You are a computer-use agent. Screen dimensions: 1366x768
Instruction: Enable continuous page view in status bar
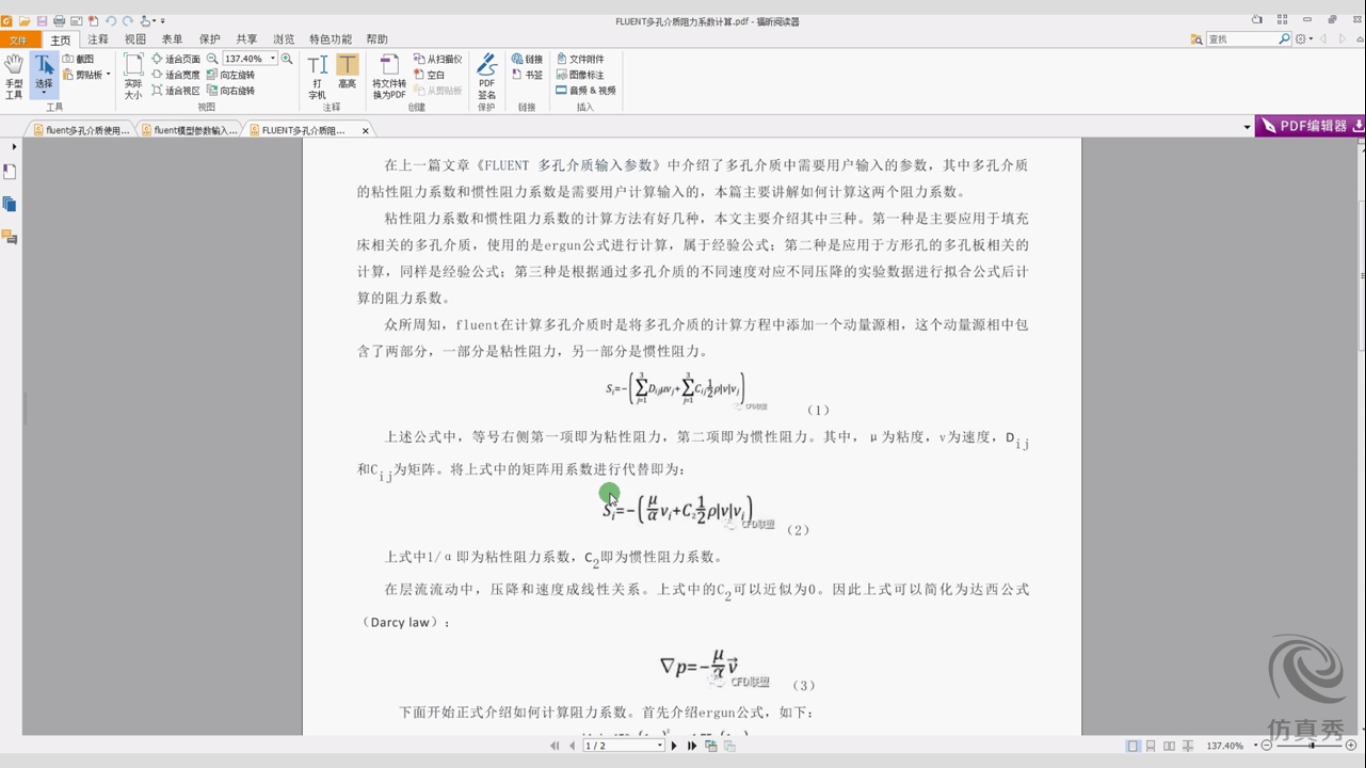[x=1151, y=746]
